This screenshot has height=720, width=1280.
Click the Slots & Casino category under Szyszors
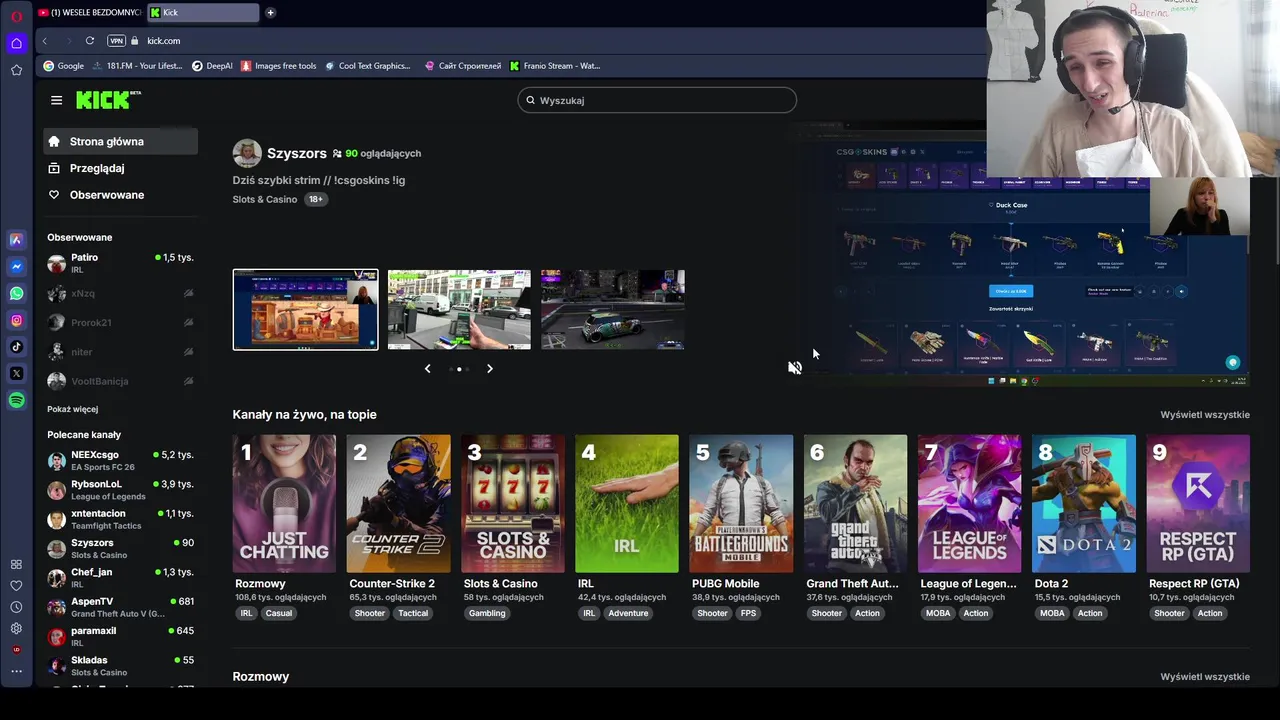(x=265, y=199)
